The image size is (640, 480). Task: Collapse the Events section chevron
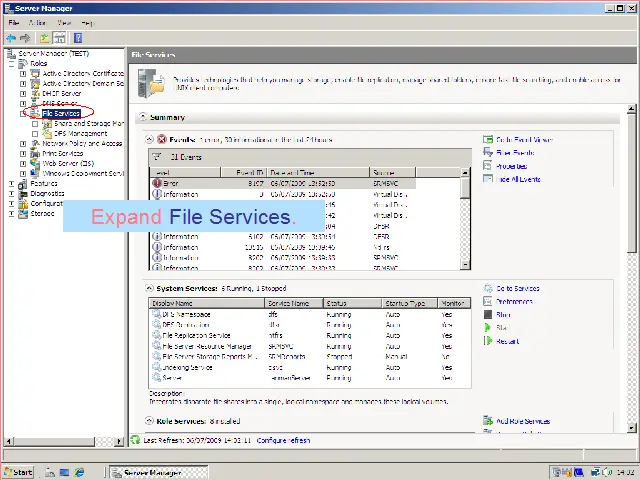click(149, 140)
